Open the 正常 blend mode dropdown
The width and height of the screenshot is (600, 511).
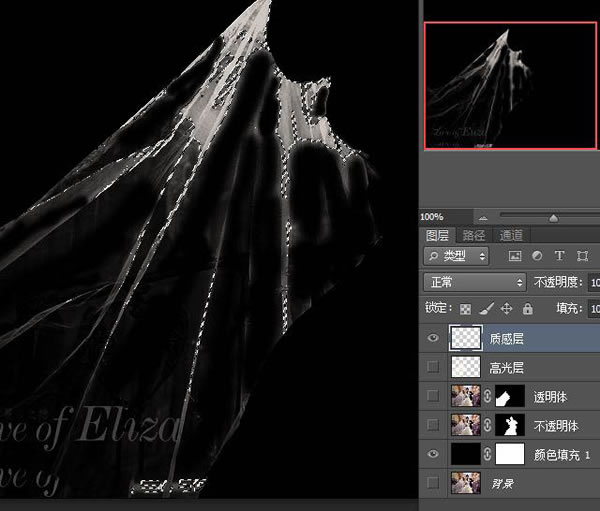(x=474, y=282)
